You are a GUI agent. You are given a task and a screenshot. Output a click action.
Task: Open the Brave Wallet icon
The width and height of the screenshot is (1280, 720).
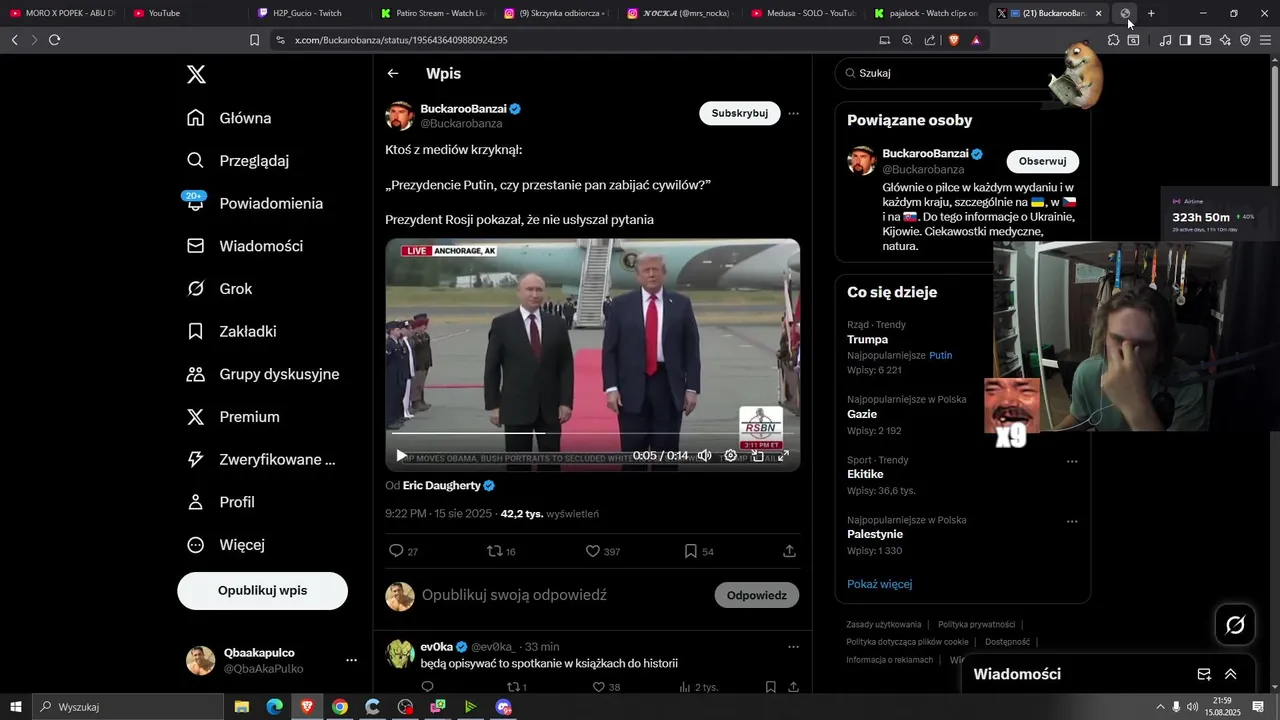pos(1205,40)
